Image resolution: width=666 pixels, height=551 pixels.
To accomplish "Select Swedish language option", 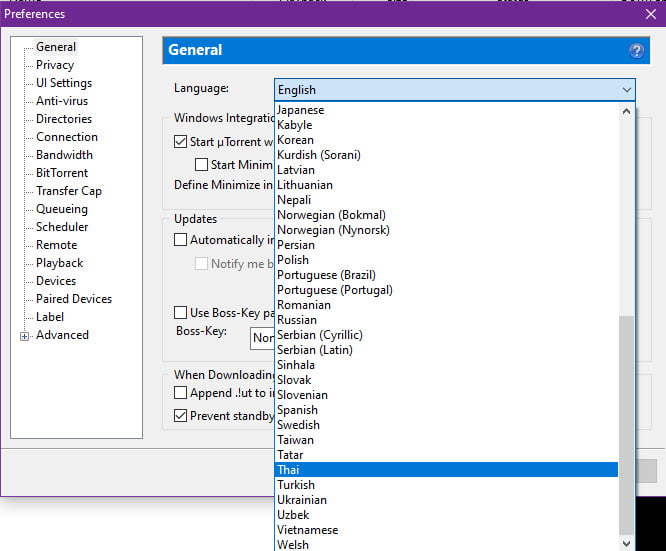I will point(446,425).
